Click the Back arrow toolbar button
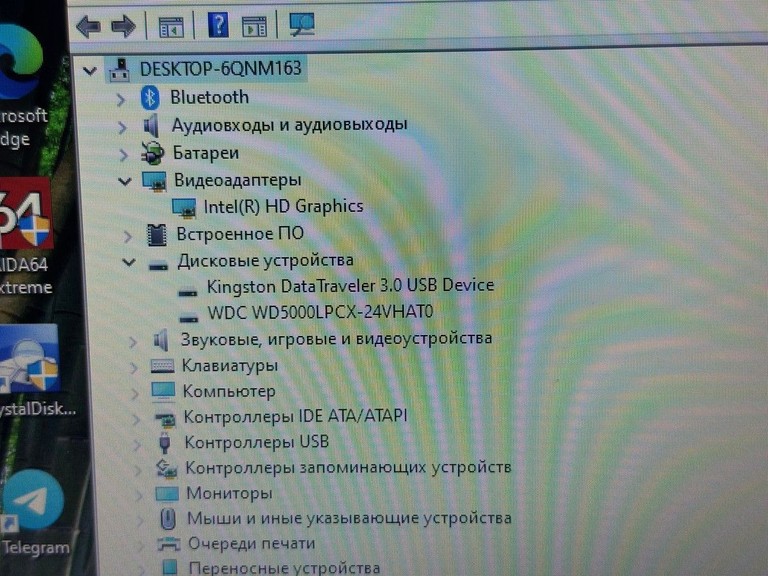 coord(89,26)
